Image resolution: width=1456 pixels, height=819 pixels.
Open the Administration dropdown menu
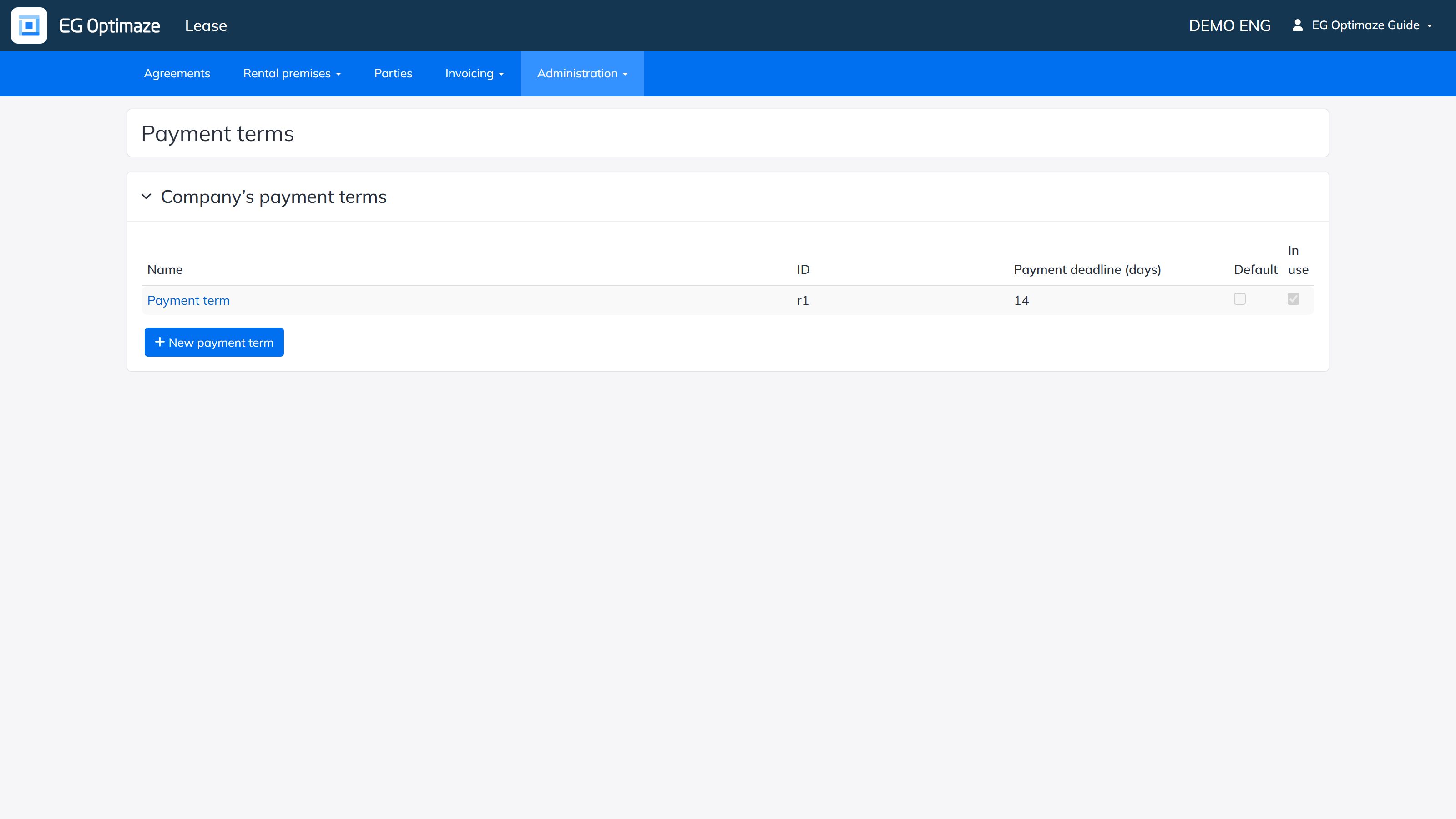582,73
